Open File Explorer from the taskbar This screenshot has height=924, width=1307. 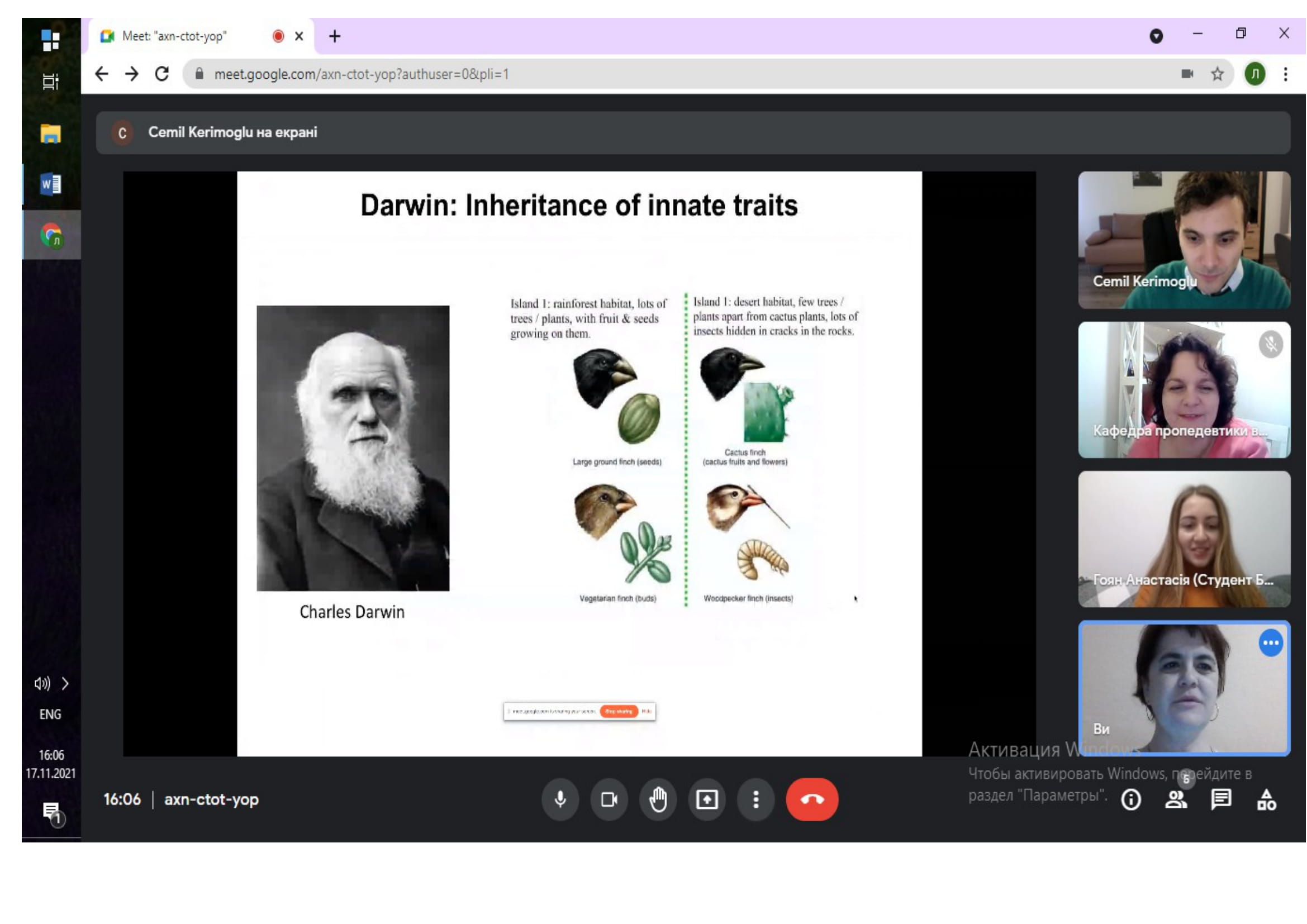click(x=51, y=134)
